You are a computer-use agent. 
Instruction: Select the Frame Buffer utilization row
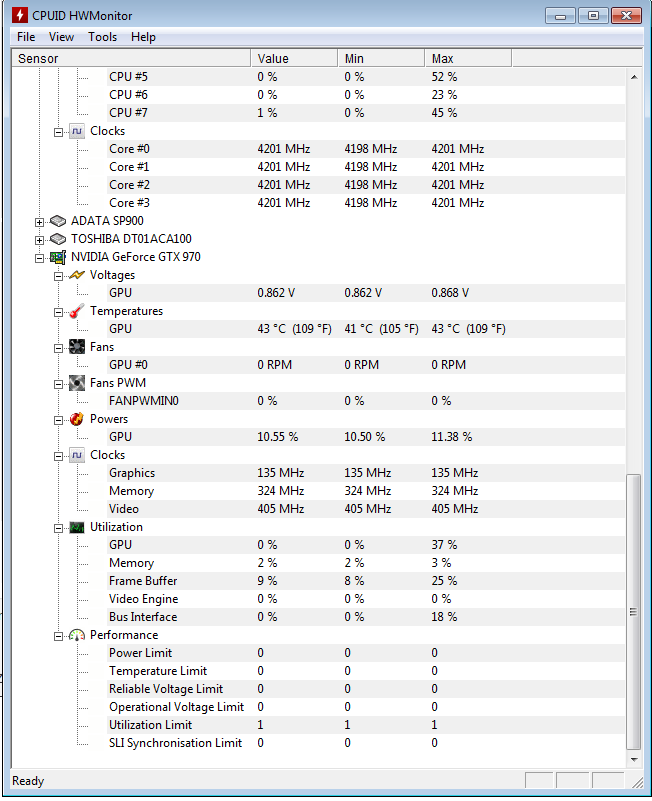click(x=318, y=581)
